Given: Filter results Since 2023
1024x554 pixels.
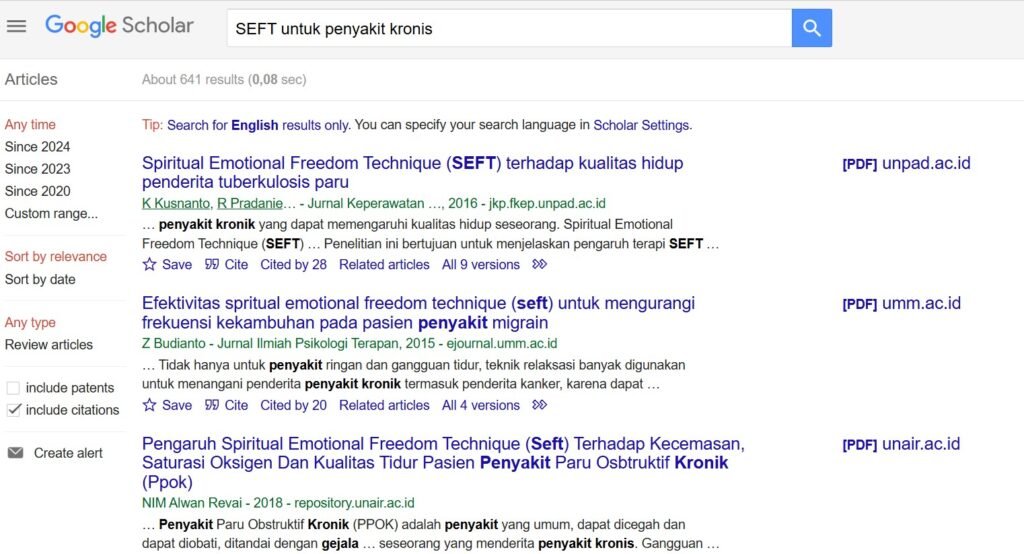Looking at the screenshot, I should [37, 169].
